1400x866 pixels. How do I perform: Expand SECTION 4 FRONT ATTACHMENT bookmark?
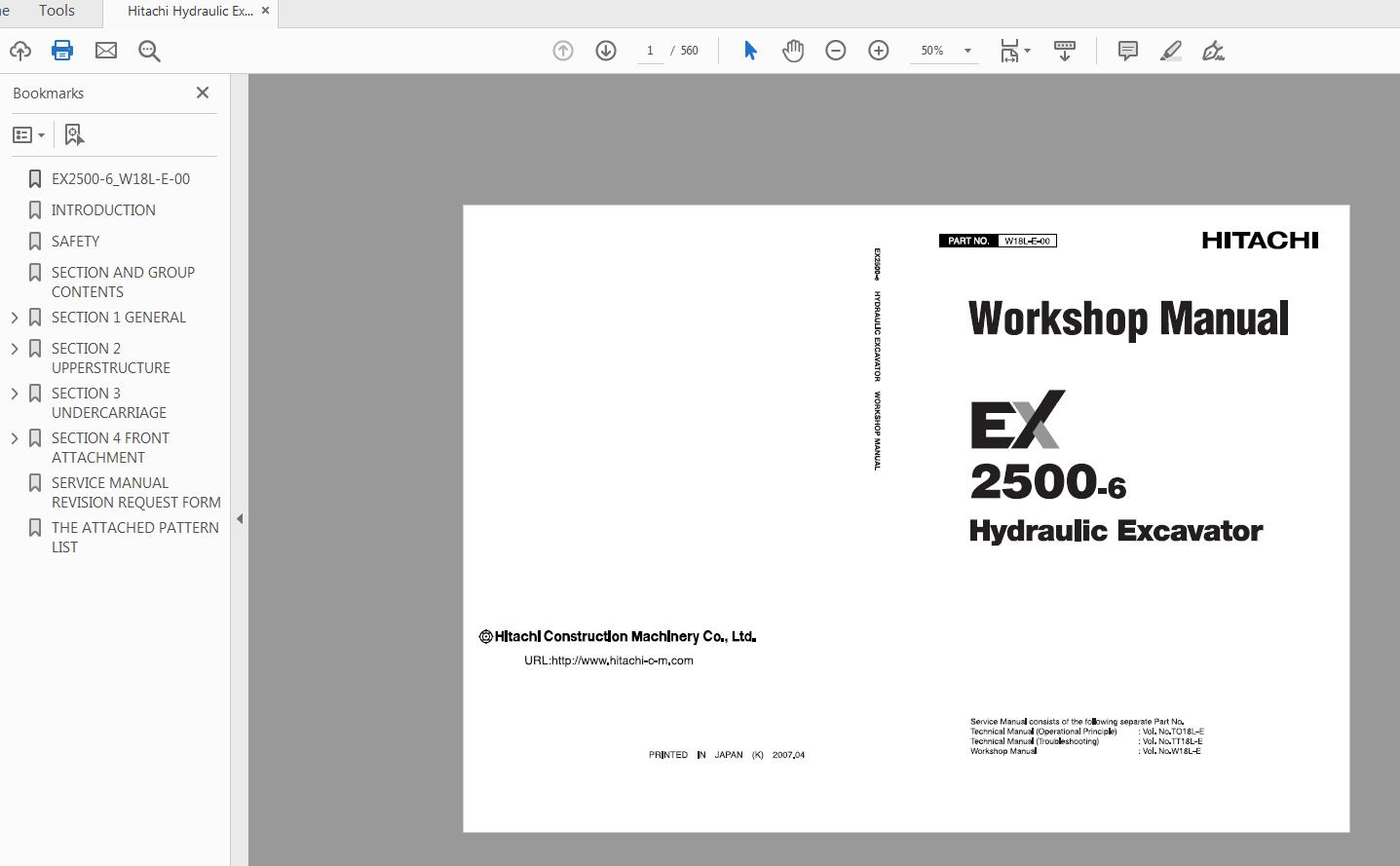point(14,438)
